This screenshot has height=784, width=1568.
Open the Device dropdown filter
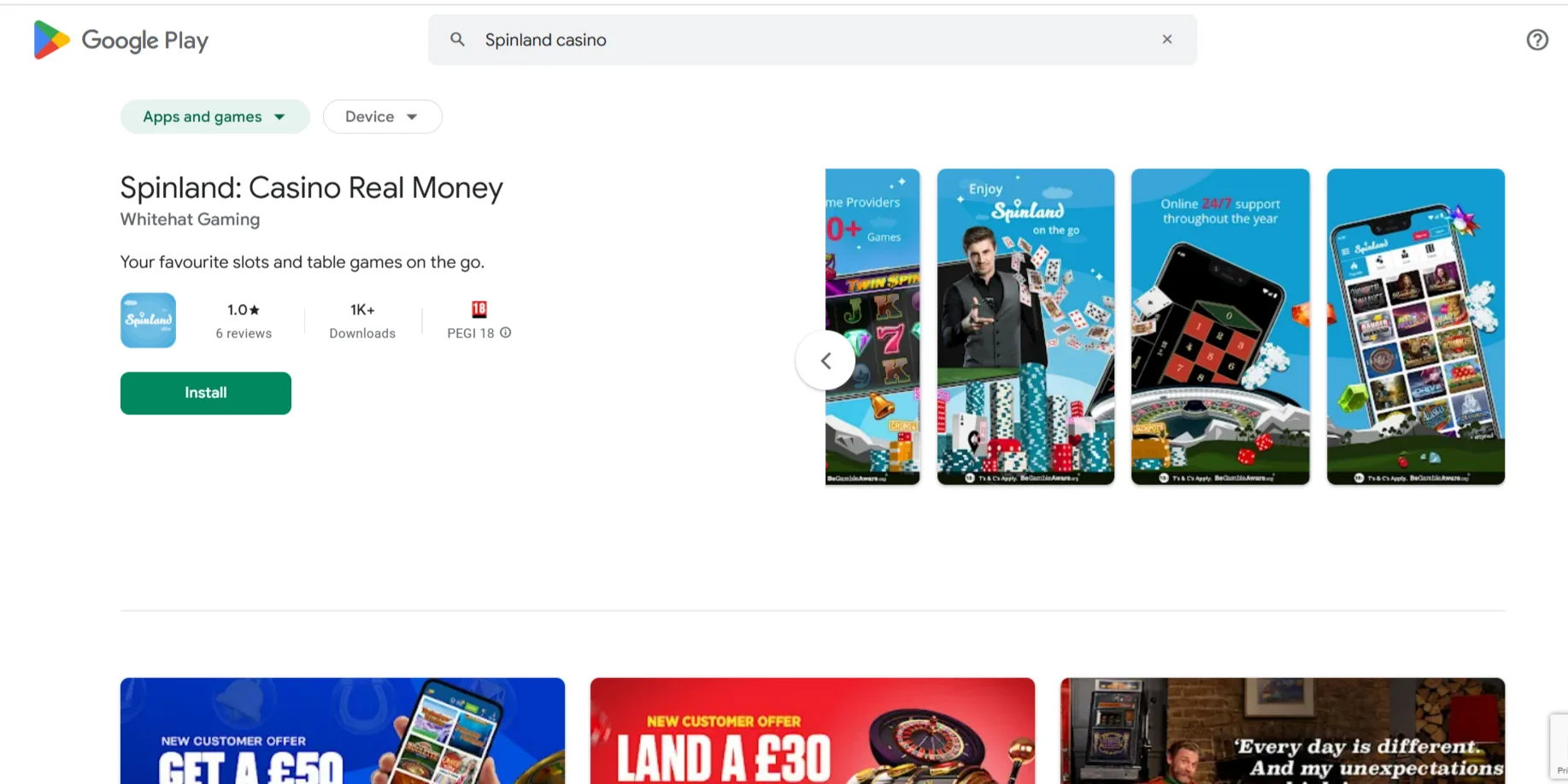[382, 117]
